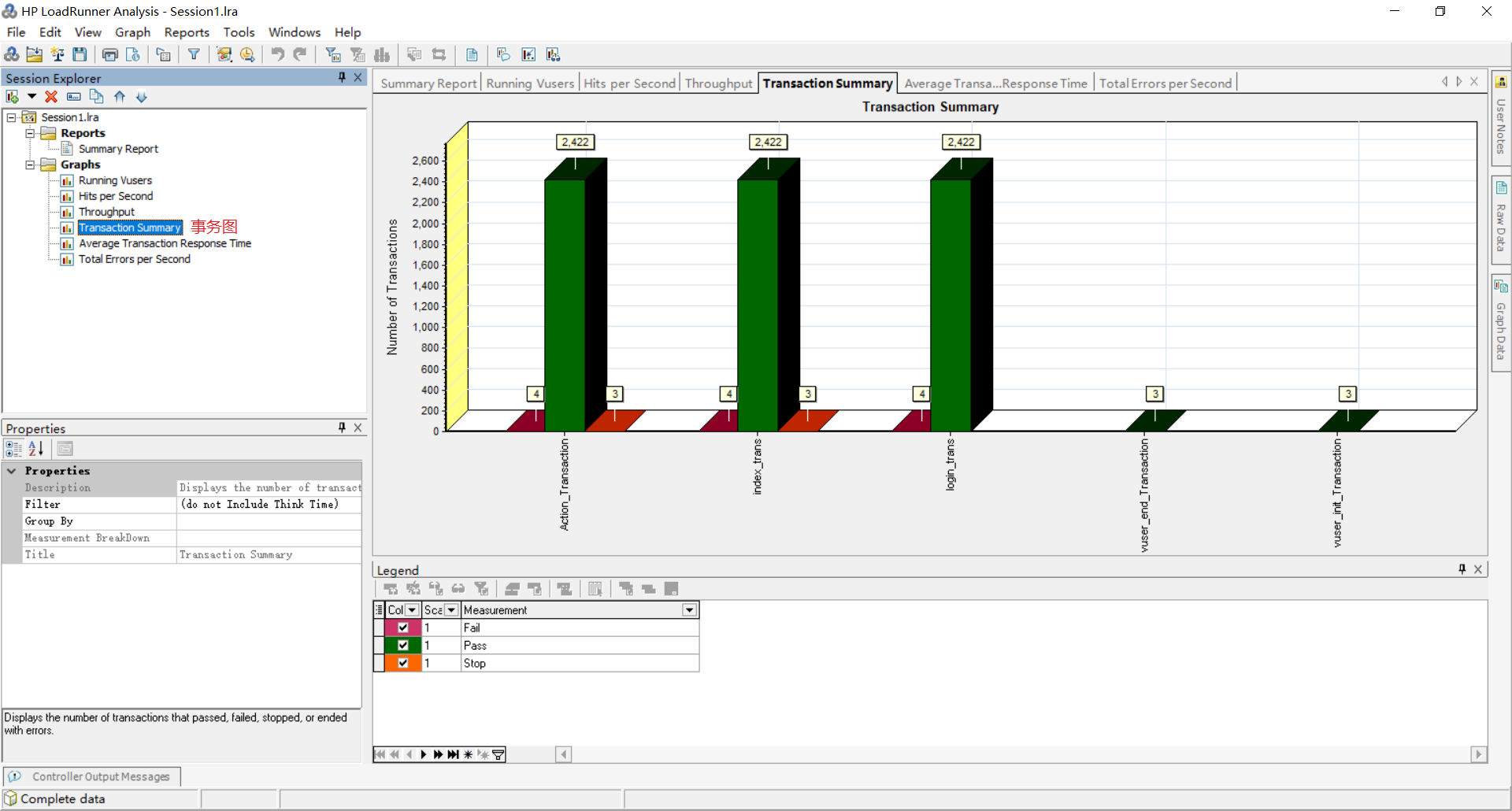Viewport: 1512px width, 811px height.
Task: Click the Move Up arrow in Session Explorer
Action: pos(120,97)
